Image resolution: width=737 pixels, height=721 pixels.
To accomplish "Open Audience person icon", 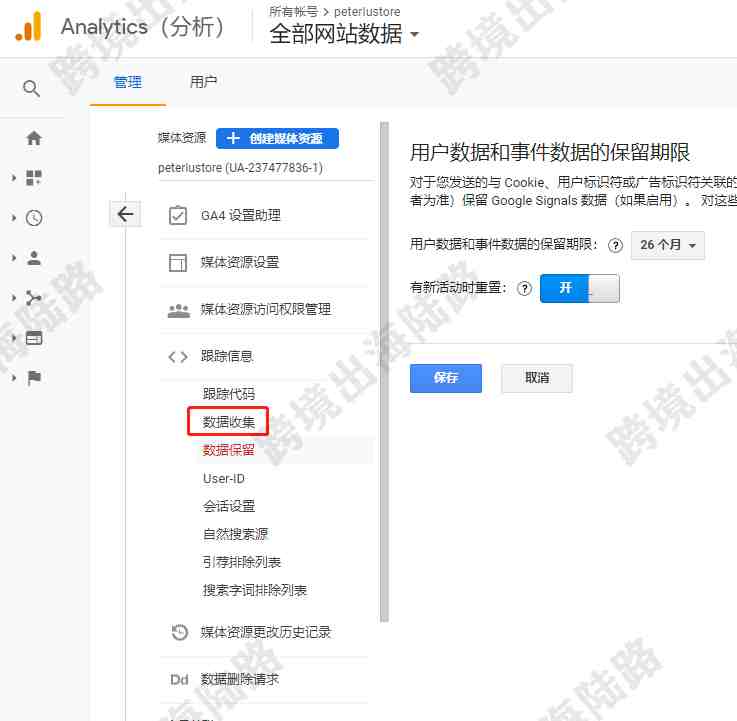I will [x=34, y=258].
